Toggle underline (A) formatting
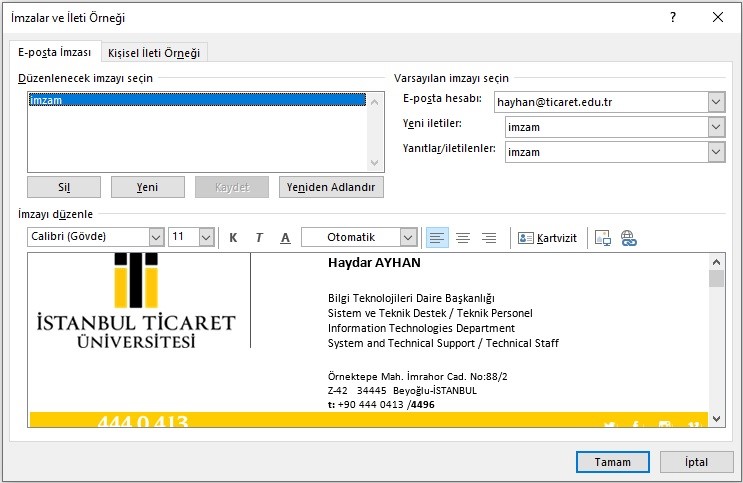This screenshot has height=483, width=743. [x=285, y=237]
